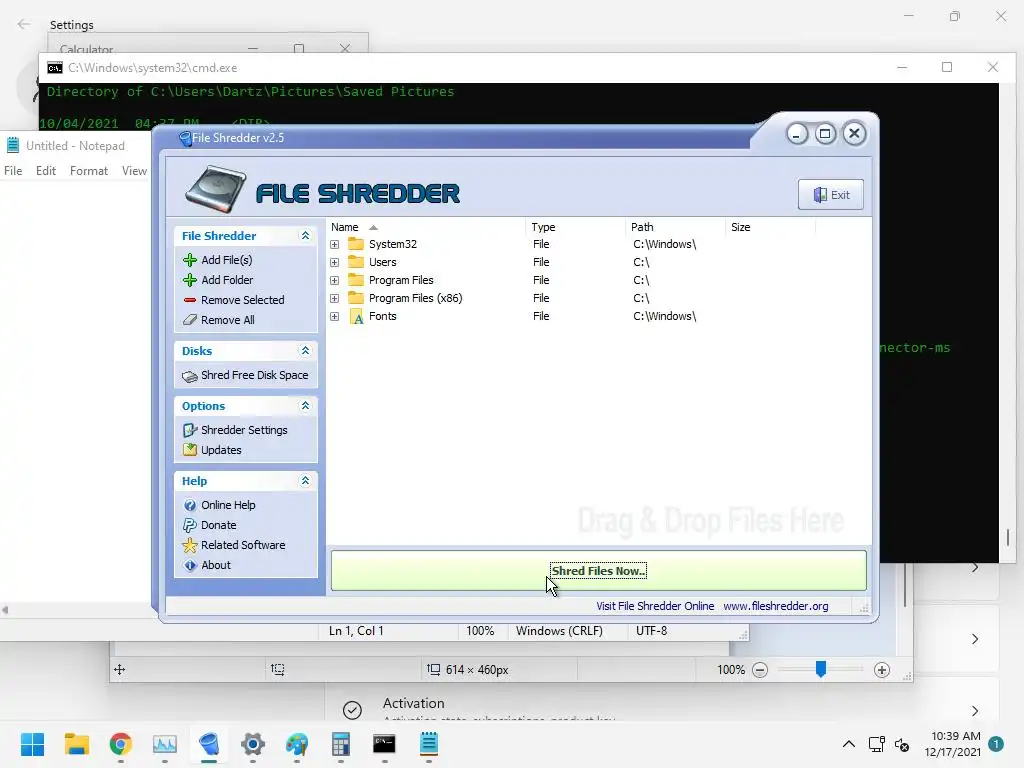Screen dimensions: 1024x768
Task: Switch to Command Prompt taskbar icon
Action: click(384, 744)
